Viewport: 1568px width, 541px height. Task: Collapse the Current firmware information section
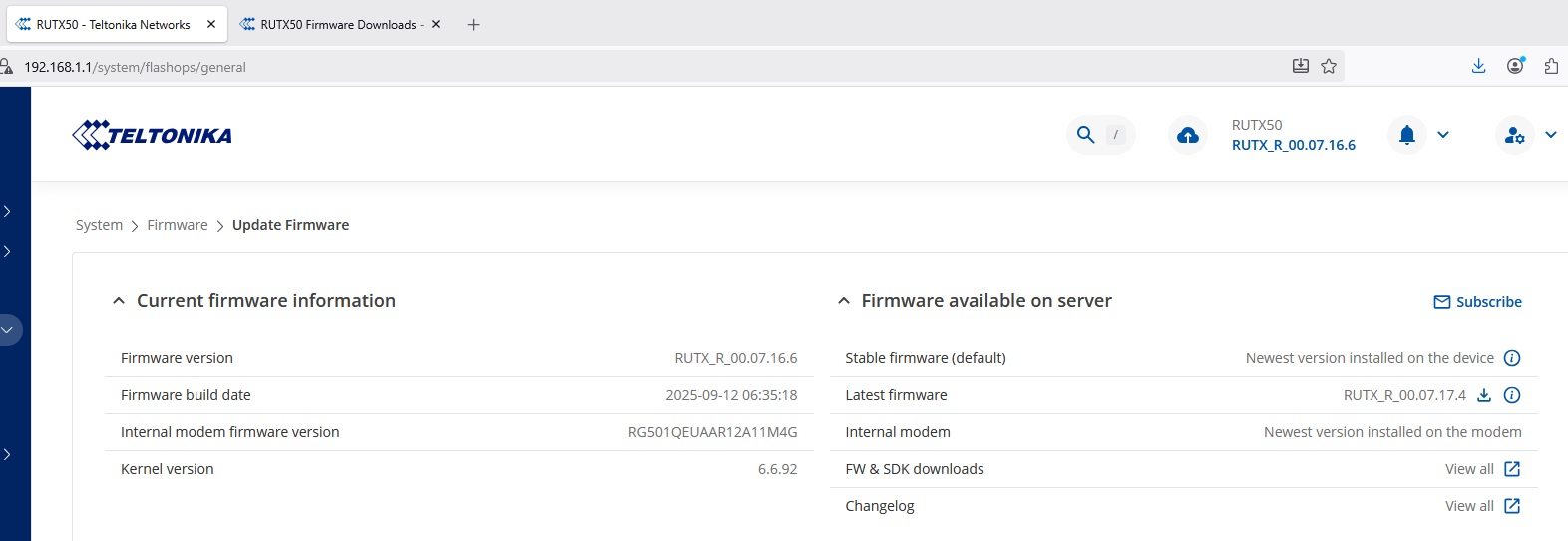pyautogui.click(x=119, y=301)
